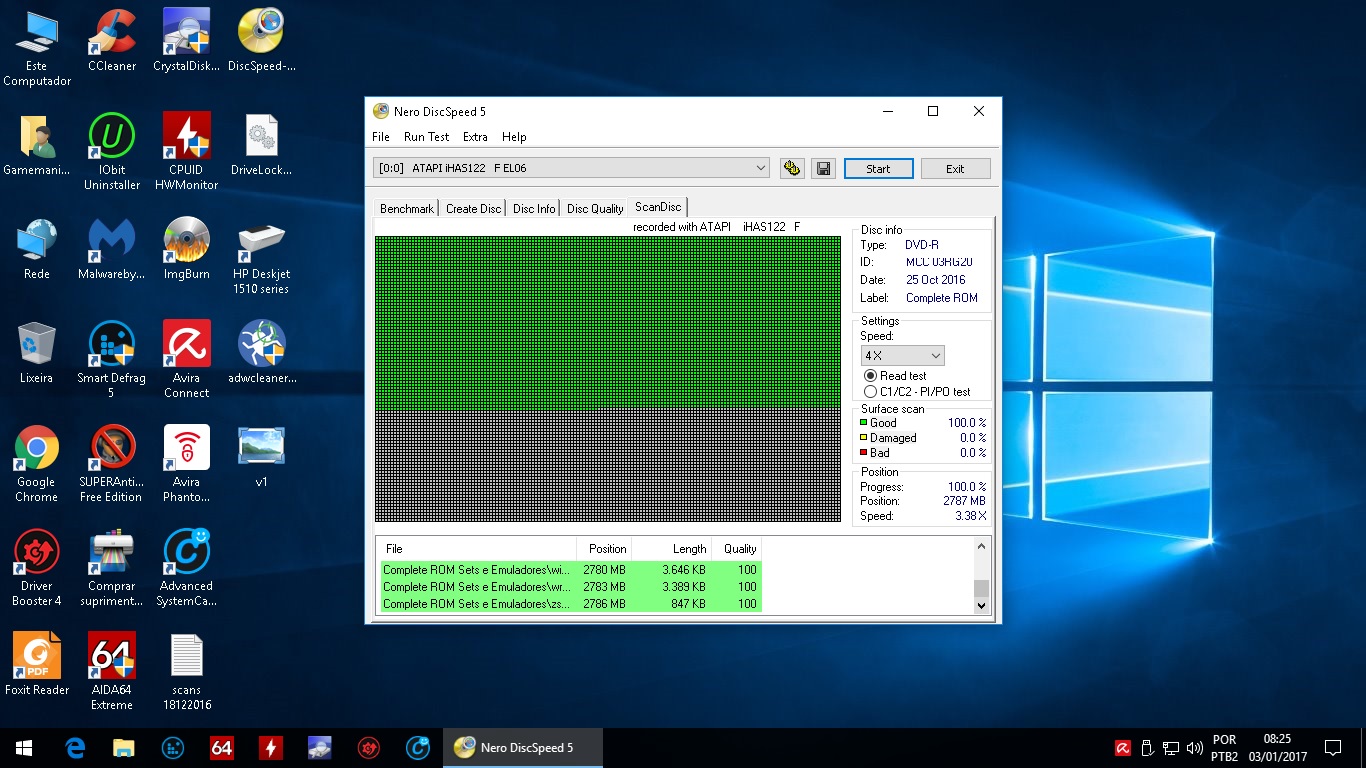Switch to the Benchmark tab
This screenshot has height=768, width=1366.
[407, 209]
